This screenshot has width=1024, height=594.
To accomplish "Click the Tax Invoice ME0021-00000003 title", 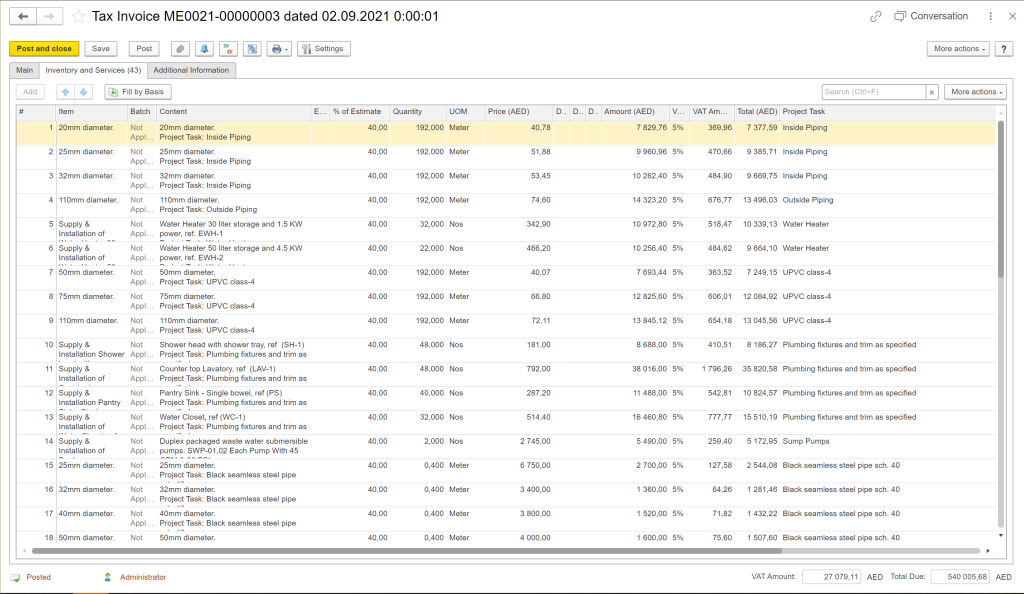I will [x=265, y=16].
